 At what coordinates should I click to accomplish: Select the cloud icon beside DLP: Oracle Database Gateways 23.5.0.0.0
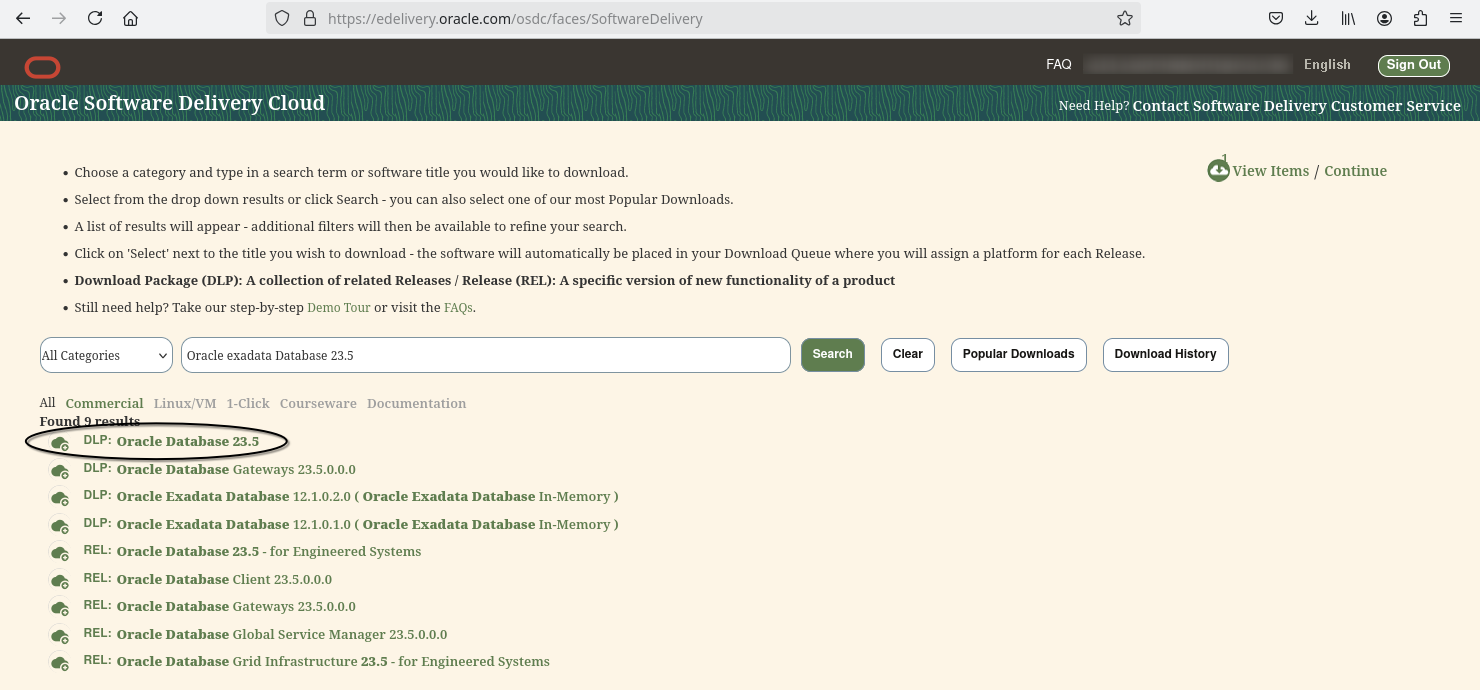click(59, 471)
